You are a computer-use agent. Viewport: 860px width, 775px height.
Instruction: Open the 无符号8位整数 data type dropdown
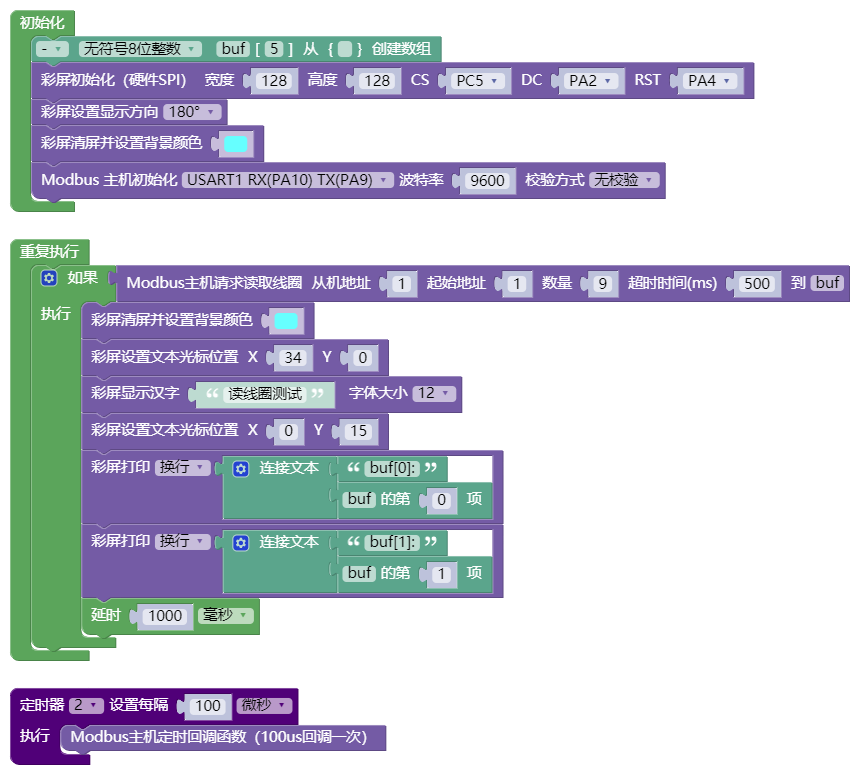click(140, 49)
